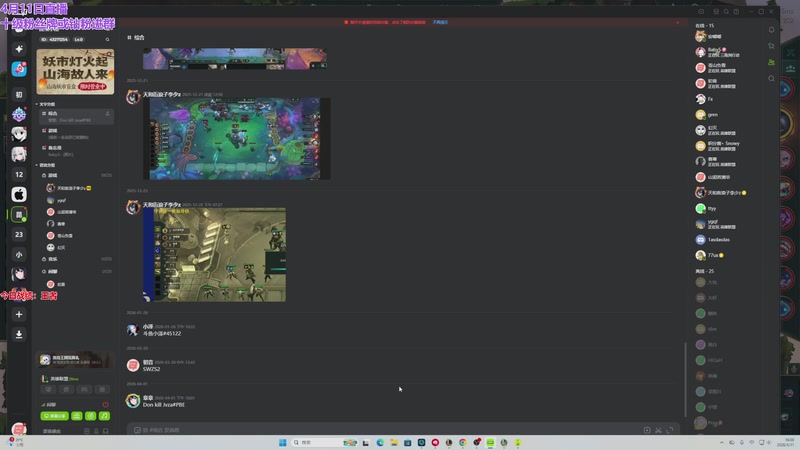Open user avatar at bottom of server sidebar

coord(19,429)
